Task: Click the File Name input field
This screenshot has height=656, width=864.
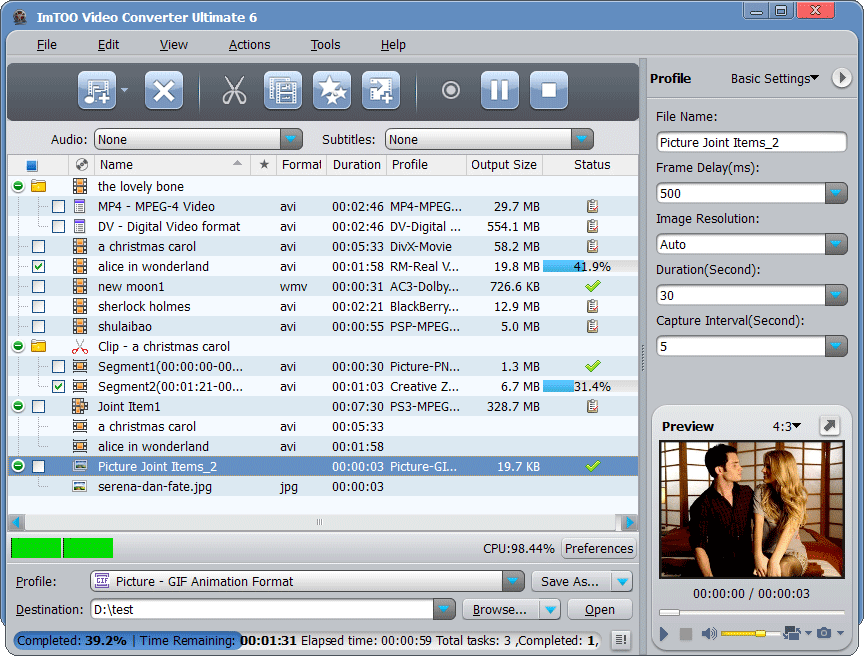Action: click(x=751, y=142)
